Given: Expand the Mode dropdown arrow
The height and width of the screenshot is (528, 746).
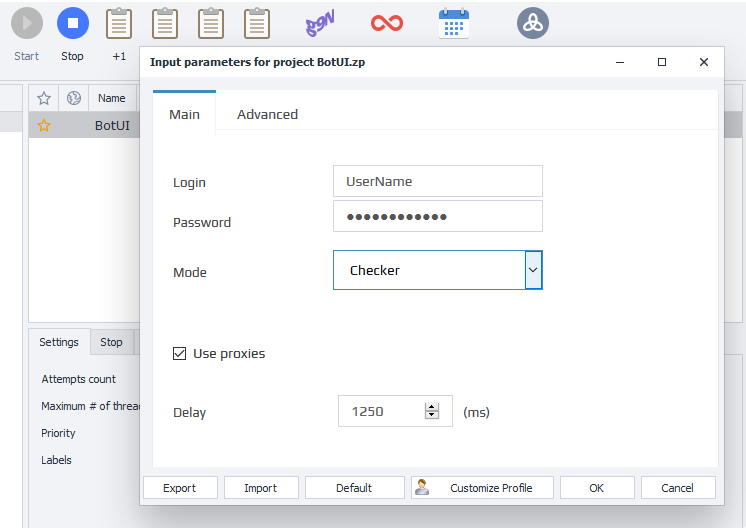Looking at the screenshot, I should 533,270.
